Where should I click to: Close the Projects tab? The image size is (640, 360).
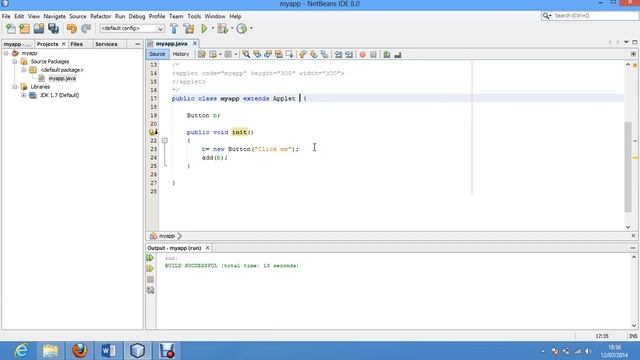pos(64,44)
